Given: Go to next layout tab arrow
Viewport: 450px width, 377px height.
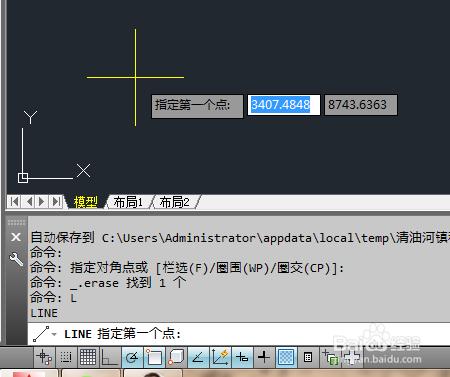Looking at the screenshot, I should [42, 202].
